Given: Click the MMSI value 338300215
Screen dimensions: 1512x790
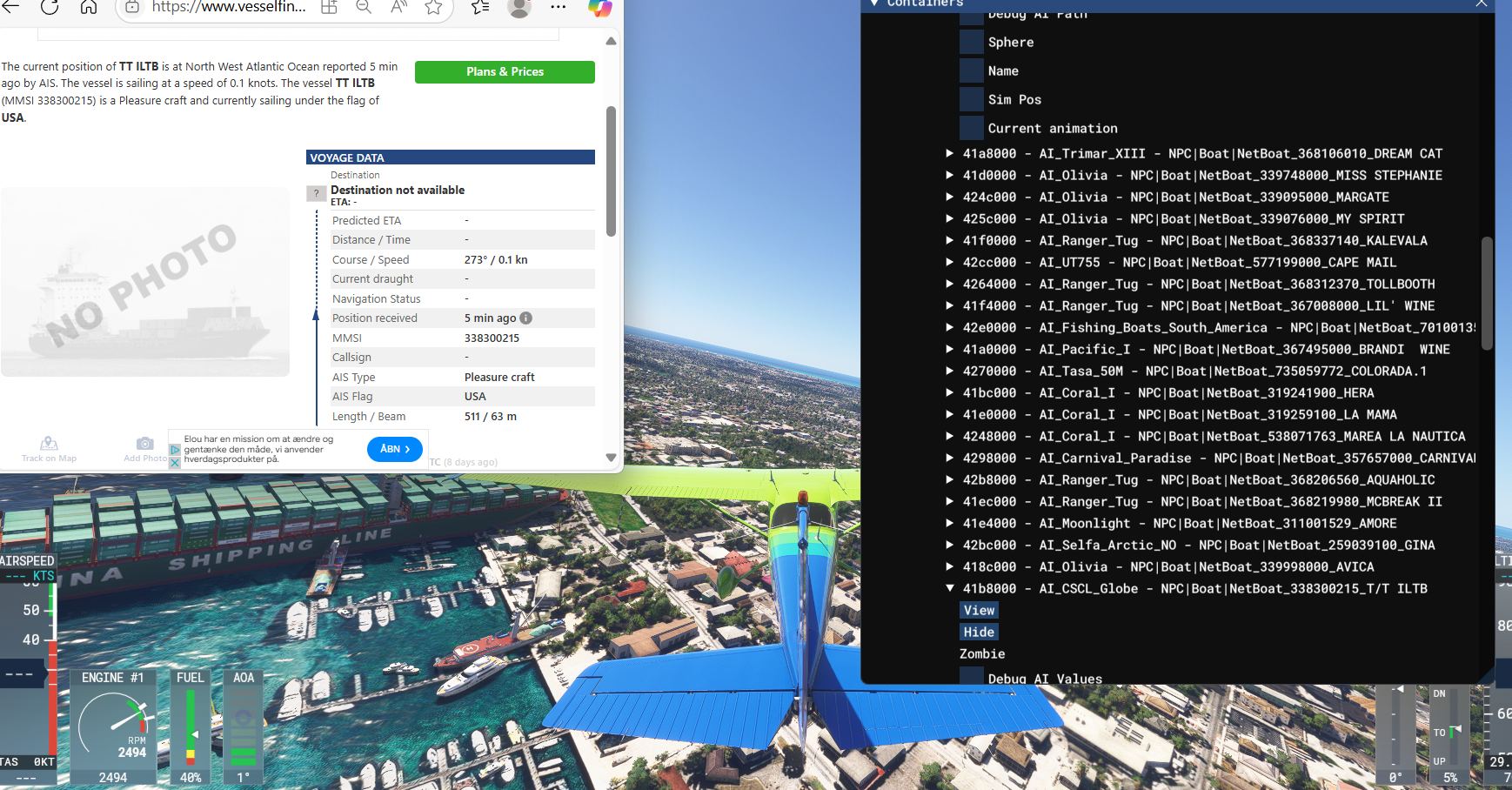Looking at the screenshot, I should (x=492, y=338).
